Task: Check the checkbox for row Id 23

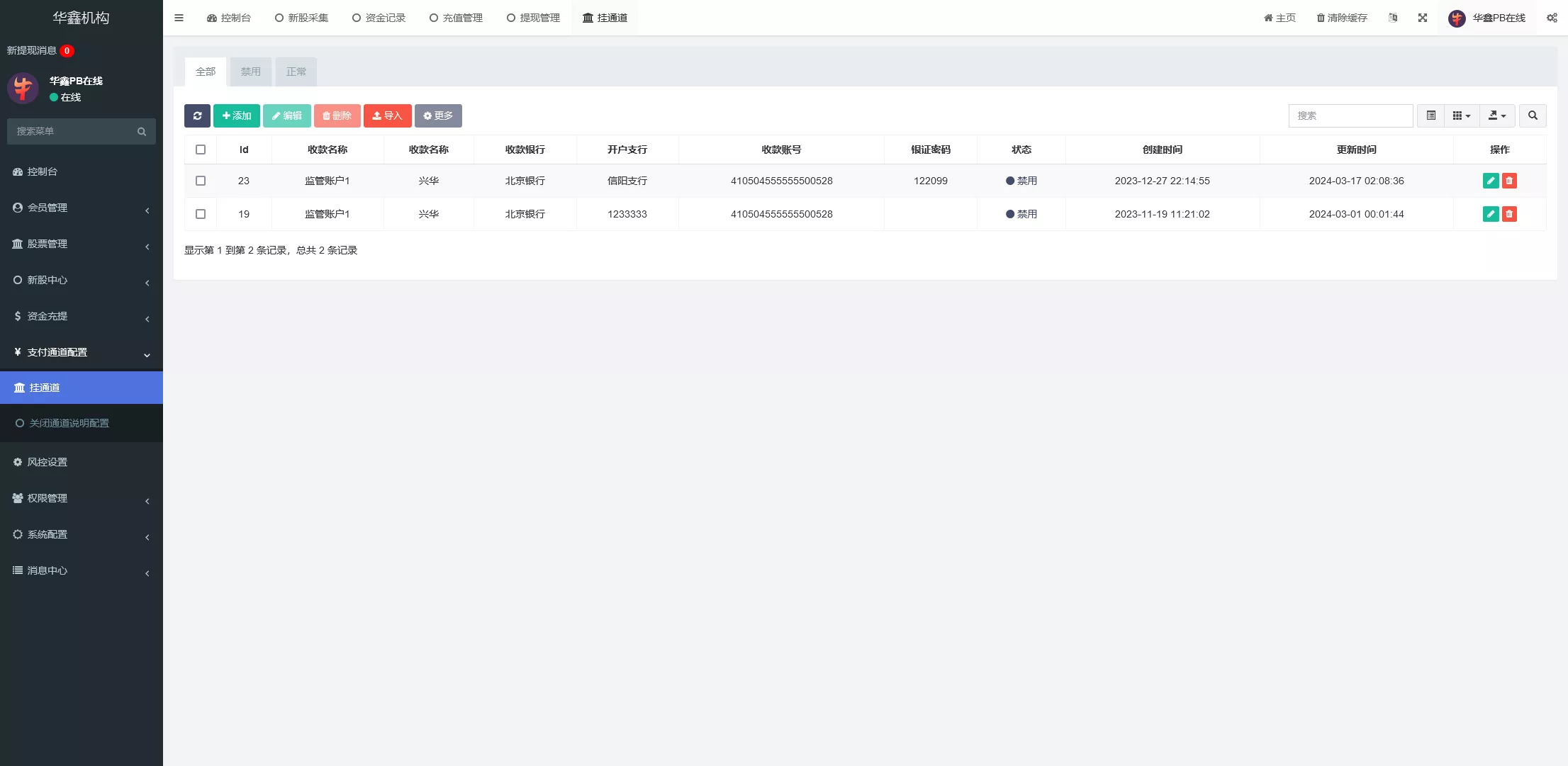Action: tap(201, 181)
